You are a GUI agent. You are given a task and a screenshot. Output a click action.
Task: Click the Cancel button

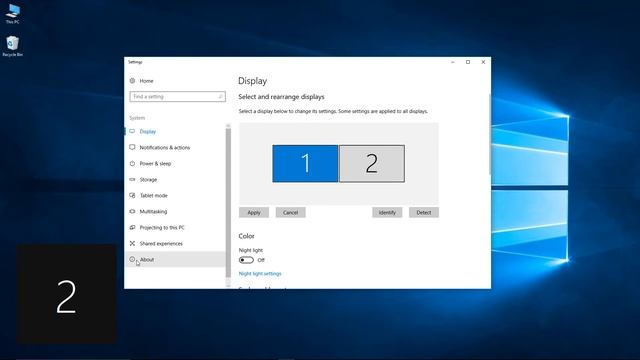tap(290, 213)
